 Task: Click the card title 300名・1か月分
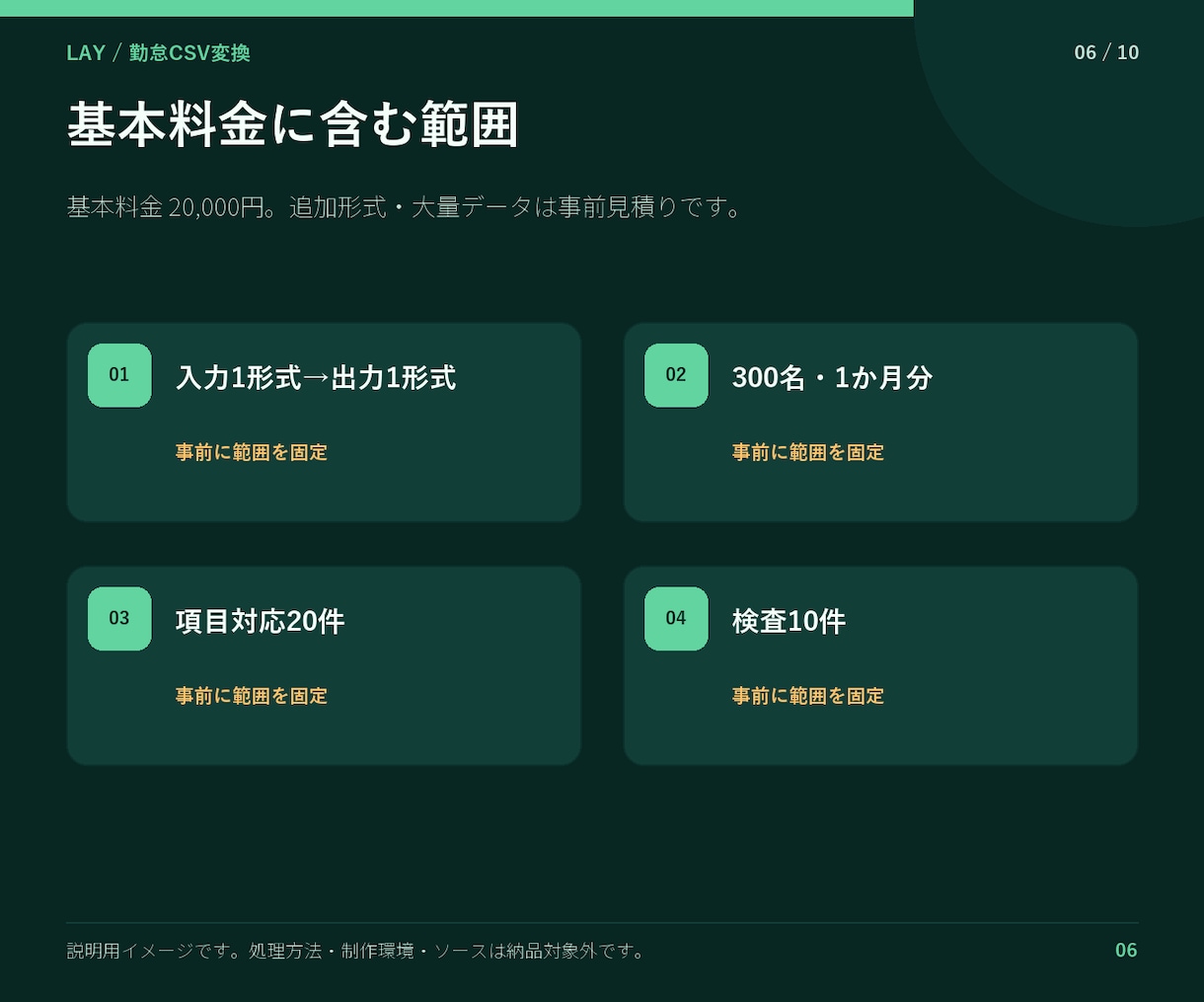click(832, 378)
